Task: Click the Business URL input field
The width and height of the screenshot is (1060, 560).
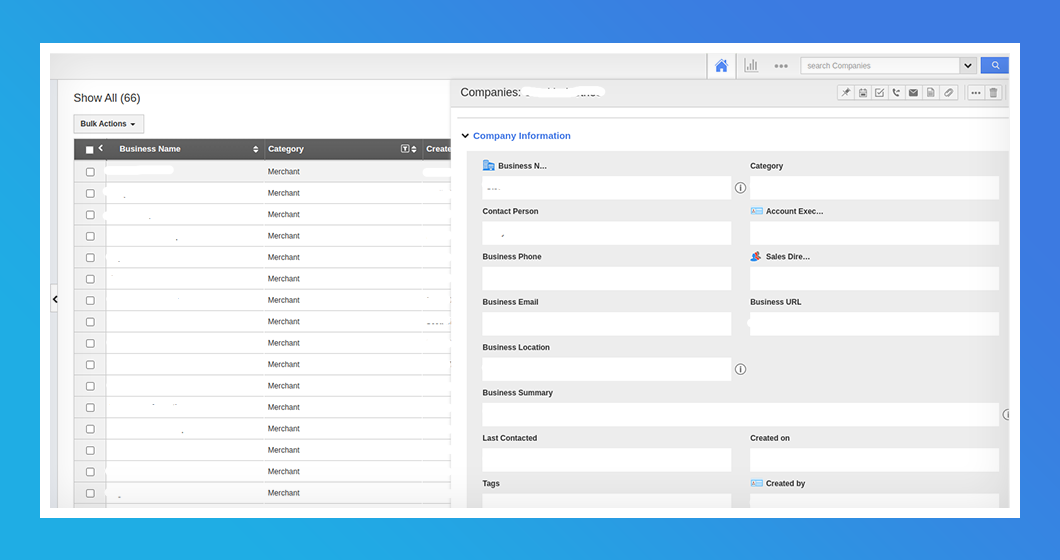Action: 874,324
